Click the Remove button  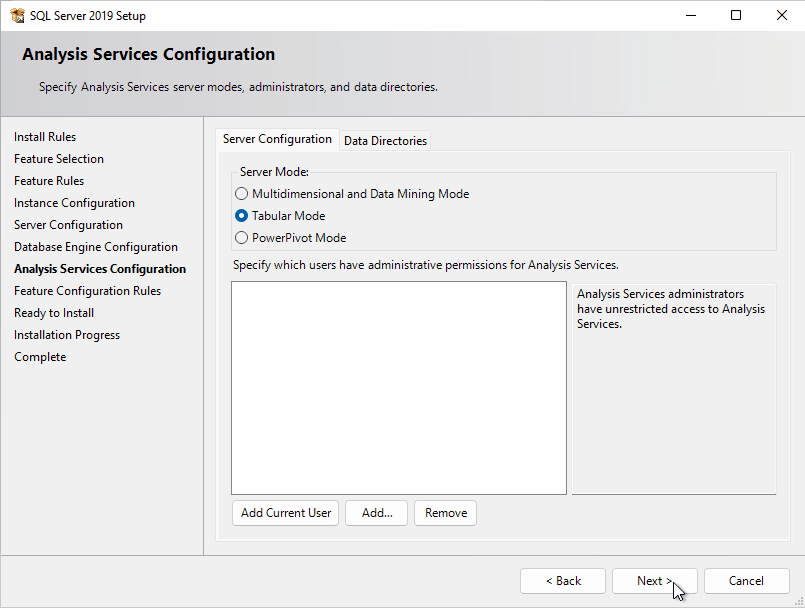446,513
